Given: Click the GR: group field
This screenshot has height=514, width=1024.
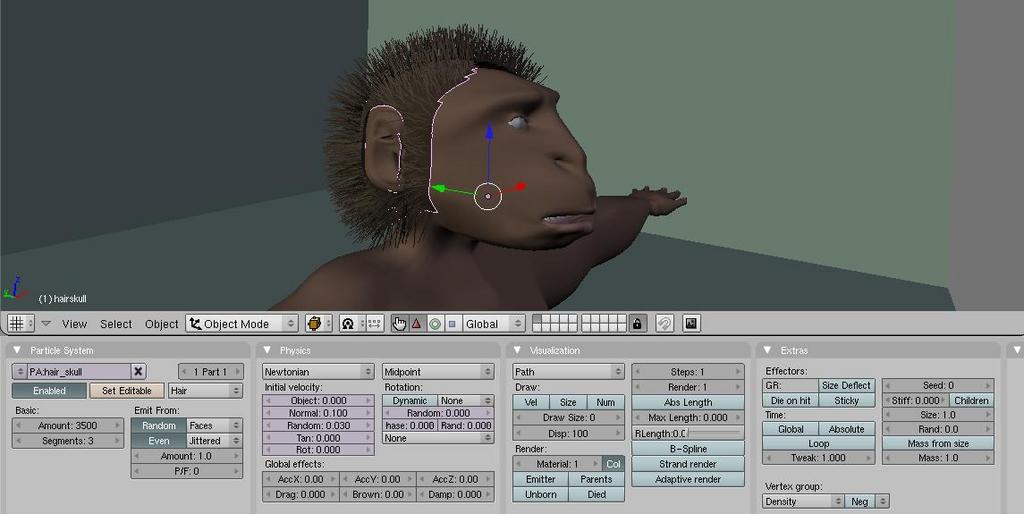Looking at the screenshot, I should point(790,385).
